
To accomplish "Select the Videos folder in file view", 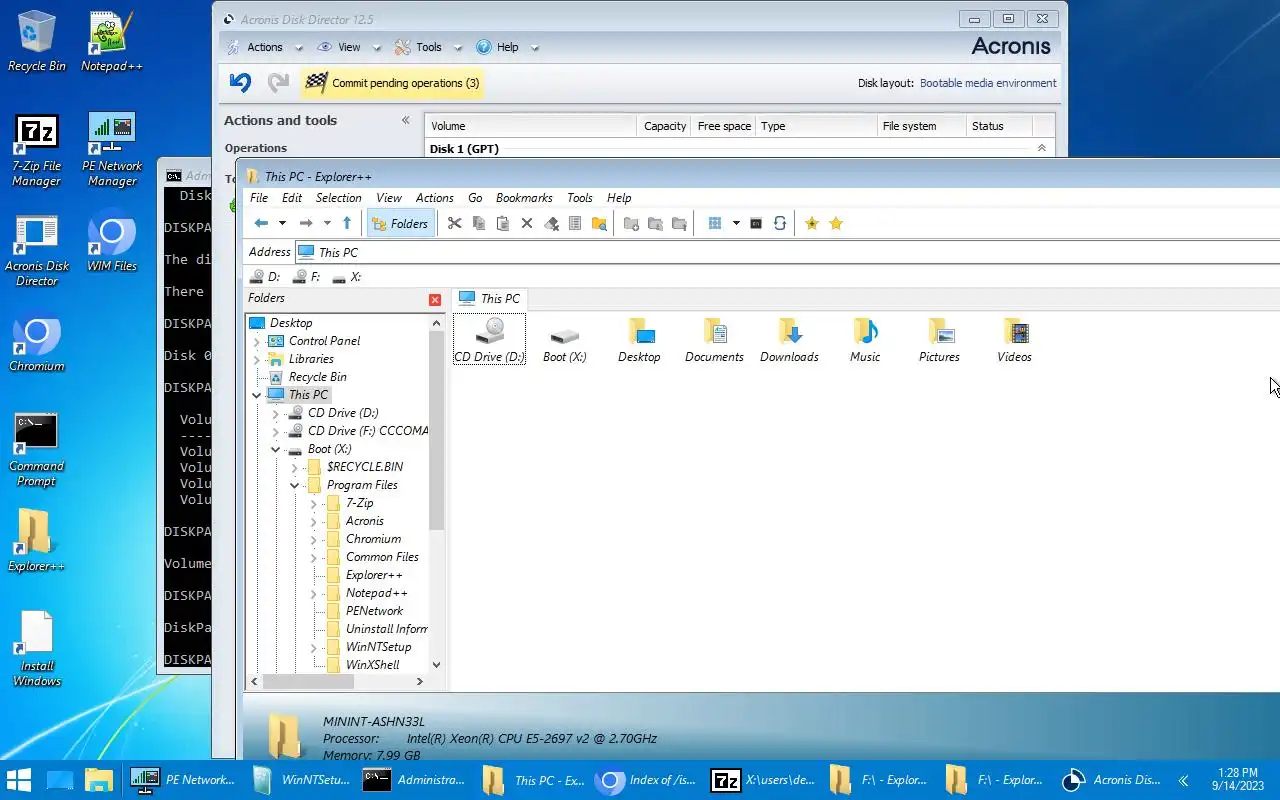I will (1014, 340).
